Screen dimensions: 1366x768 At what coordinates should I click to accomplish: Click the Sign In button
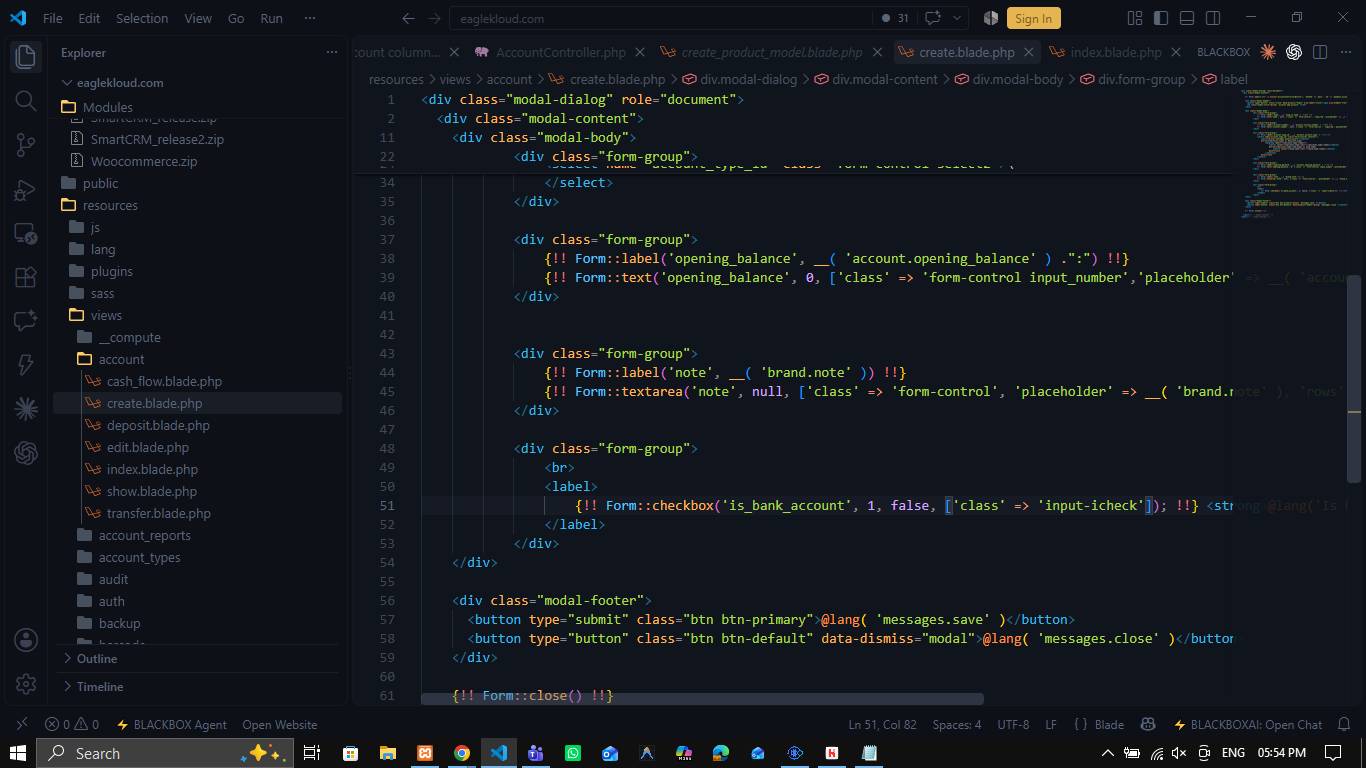(x=1033, y=18)
